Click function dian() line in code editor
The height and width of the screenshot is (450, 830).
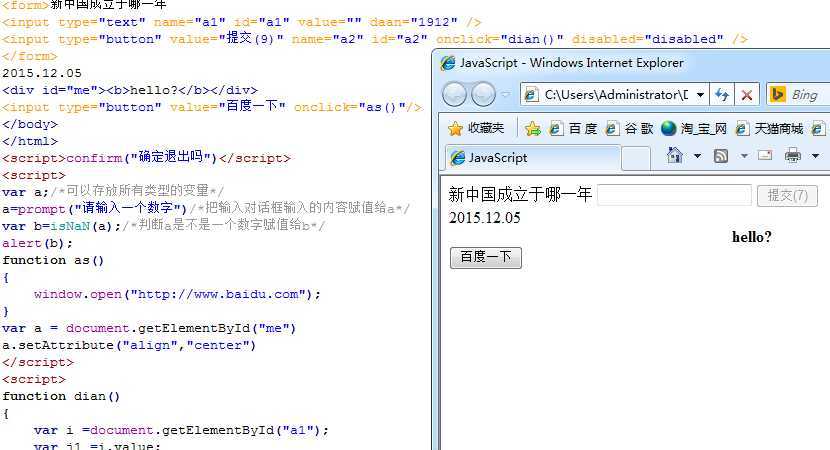(61, 396)
